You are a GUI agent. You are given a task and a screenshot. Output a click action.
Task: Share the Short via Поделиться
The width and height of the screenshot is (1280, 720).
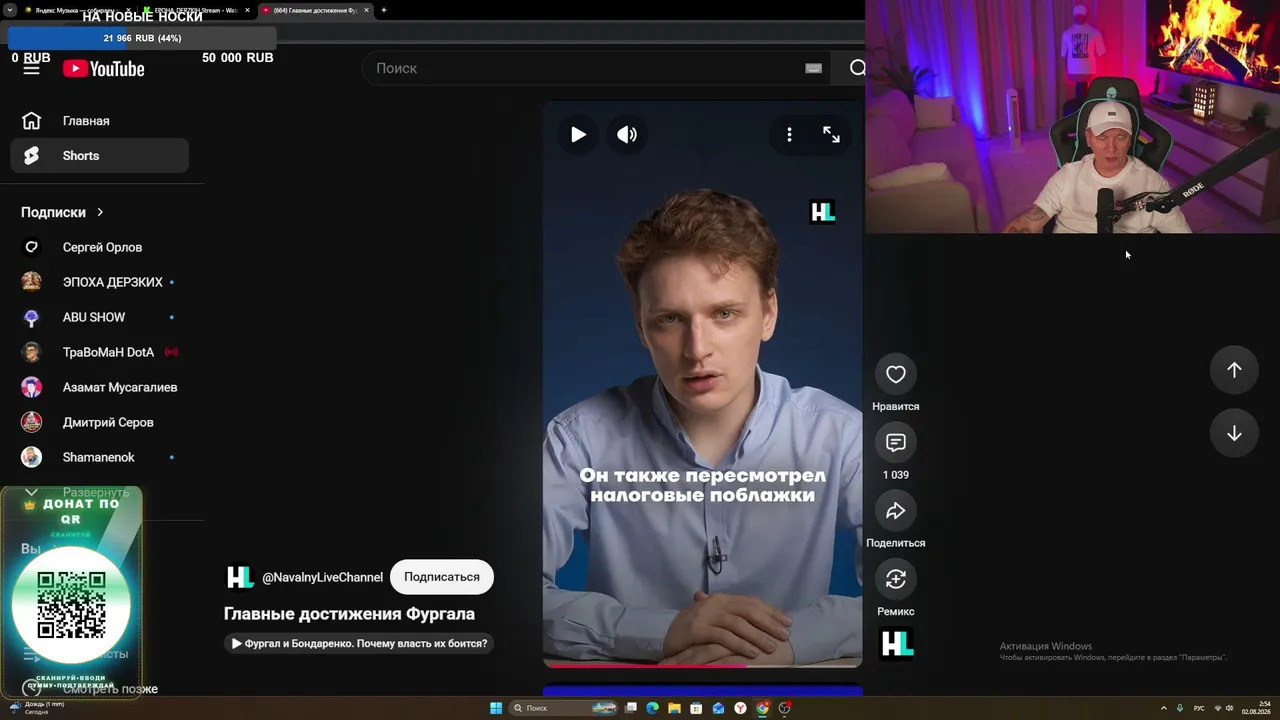click(896, 511)
